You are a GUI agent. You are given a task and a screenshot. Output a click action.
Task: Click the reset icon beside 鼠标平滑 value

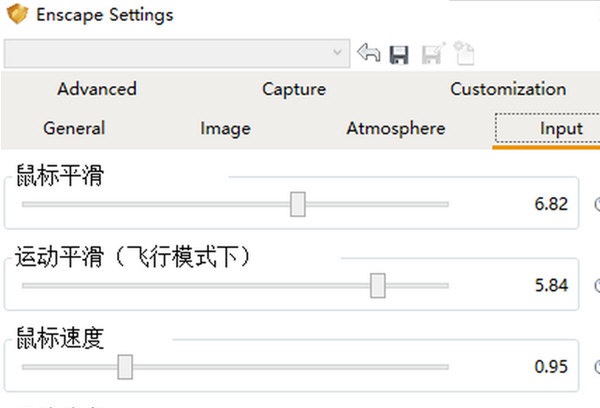pyautogui.click(x=597, y=204)
